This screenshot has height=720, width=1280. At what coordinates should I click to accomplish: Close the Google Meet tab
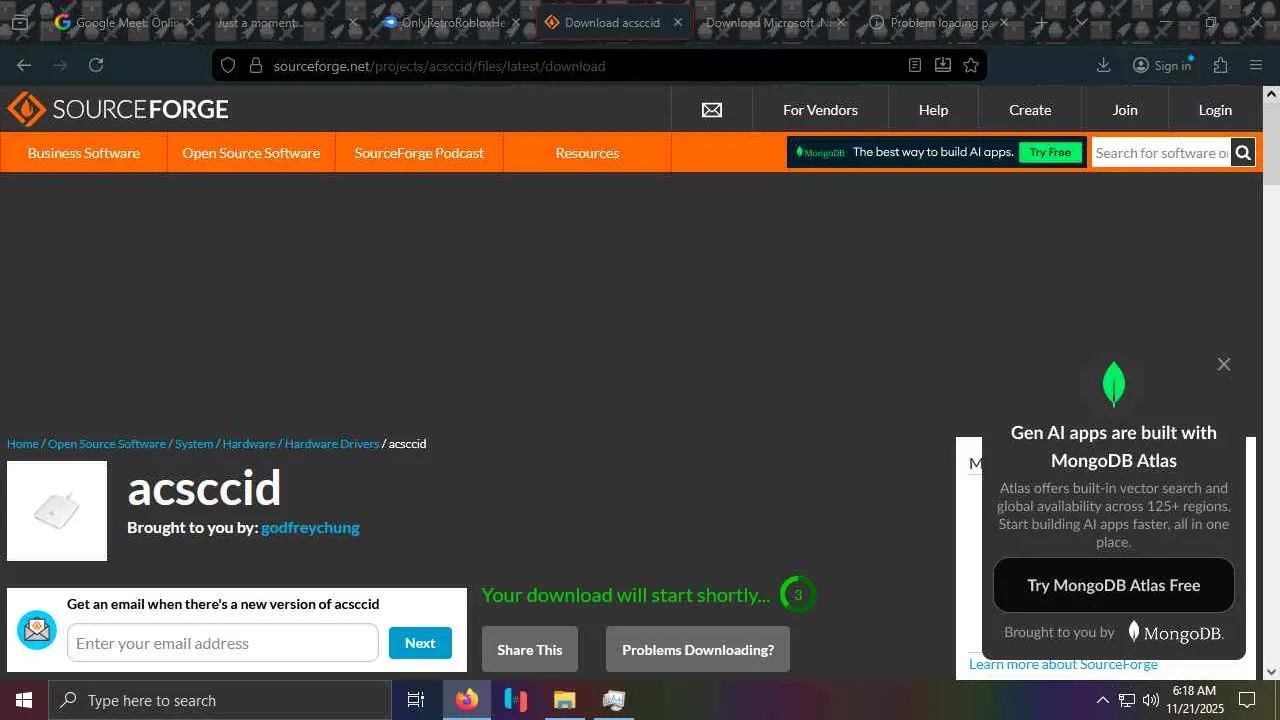pyautogui.click(x=189, y=22)
